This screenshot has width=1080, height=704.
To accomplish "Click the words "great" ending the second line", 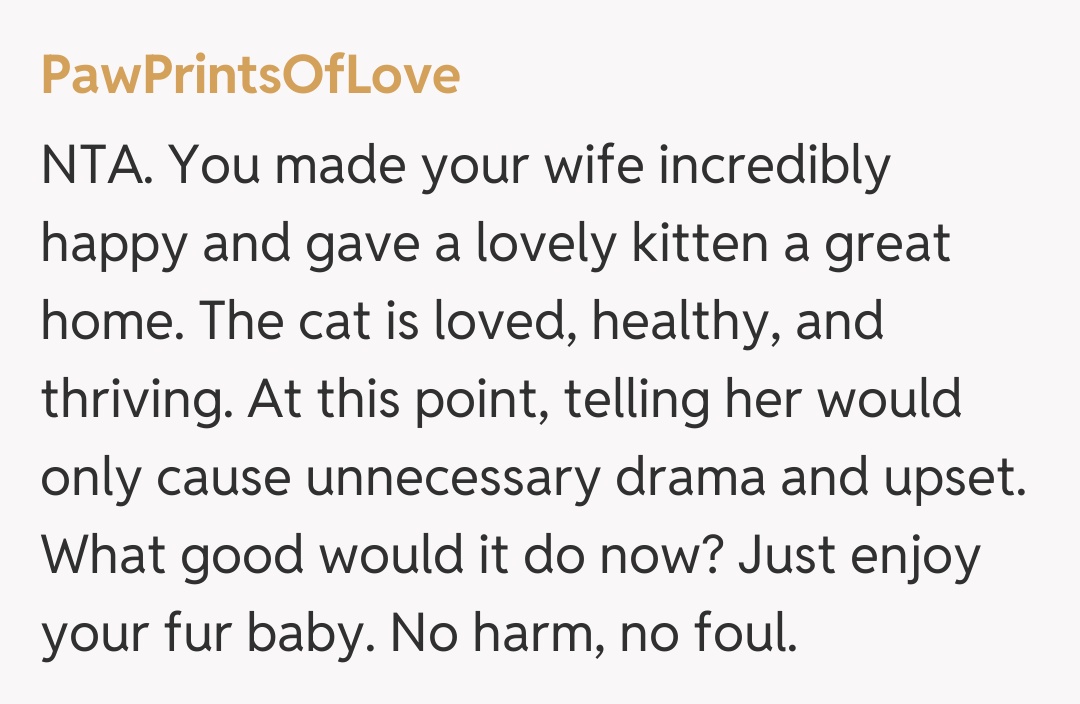I will pyautogui.click(x=886, y=244).
